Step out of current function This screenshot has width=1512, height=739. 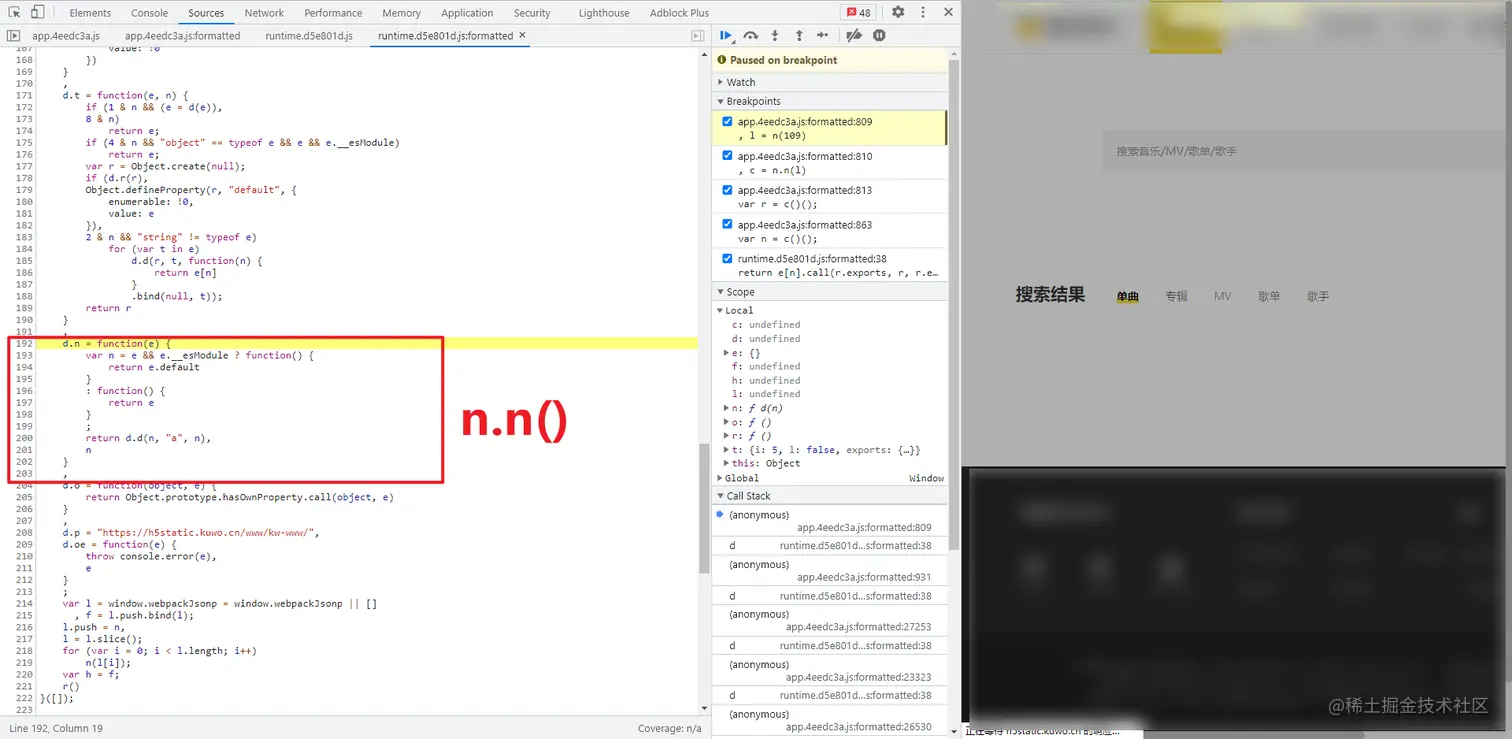[799, 35]
